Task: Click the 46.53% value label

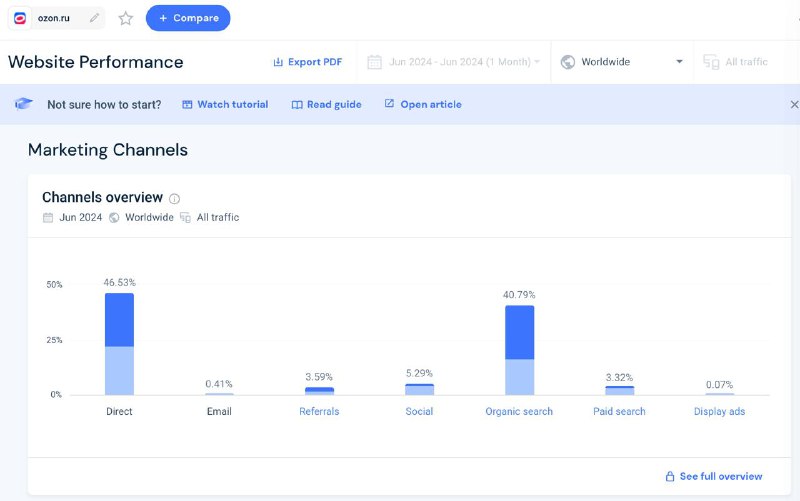Action: (119, 282)
